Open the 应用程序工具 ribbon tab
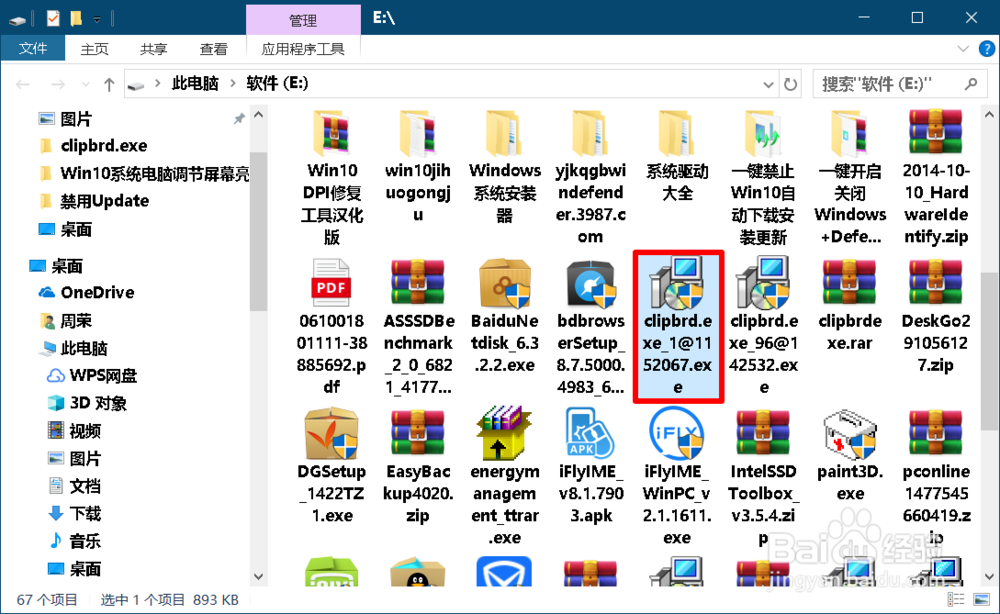The width and height of the screenshot is (1000, 614). (x=303, y=49)
